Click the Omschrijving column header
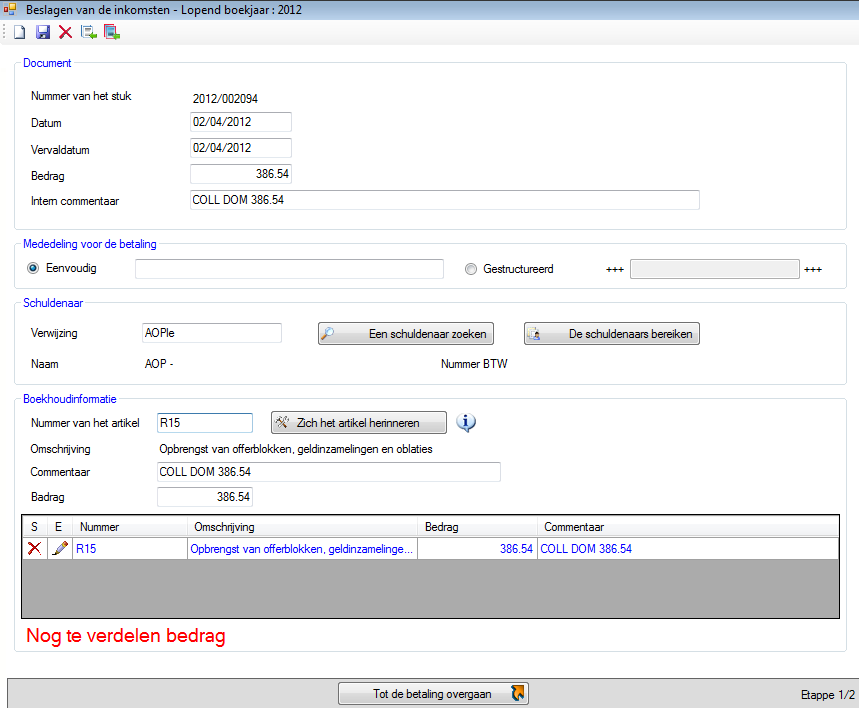This screenshot has height=708, width=859. coord(302,527)
